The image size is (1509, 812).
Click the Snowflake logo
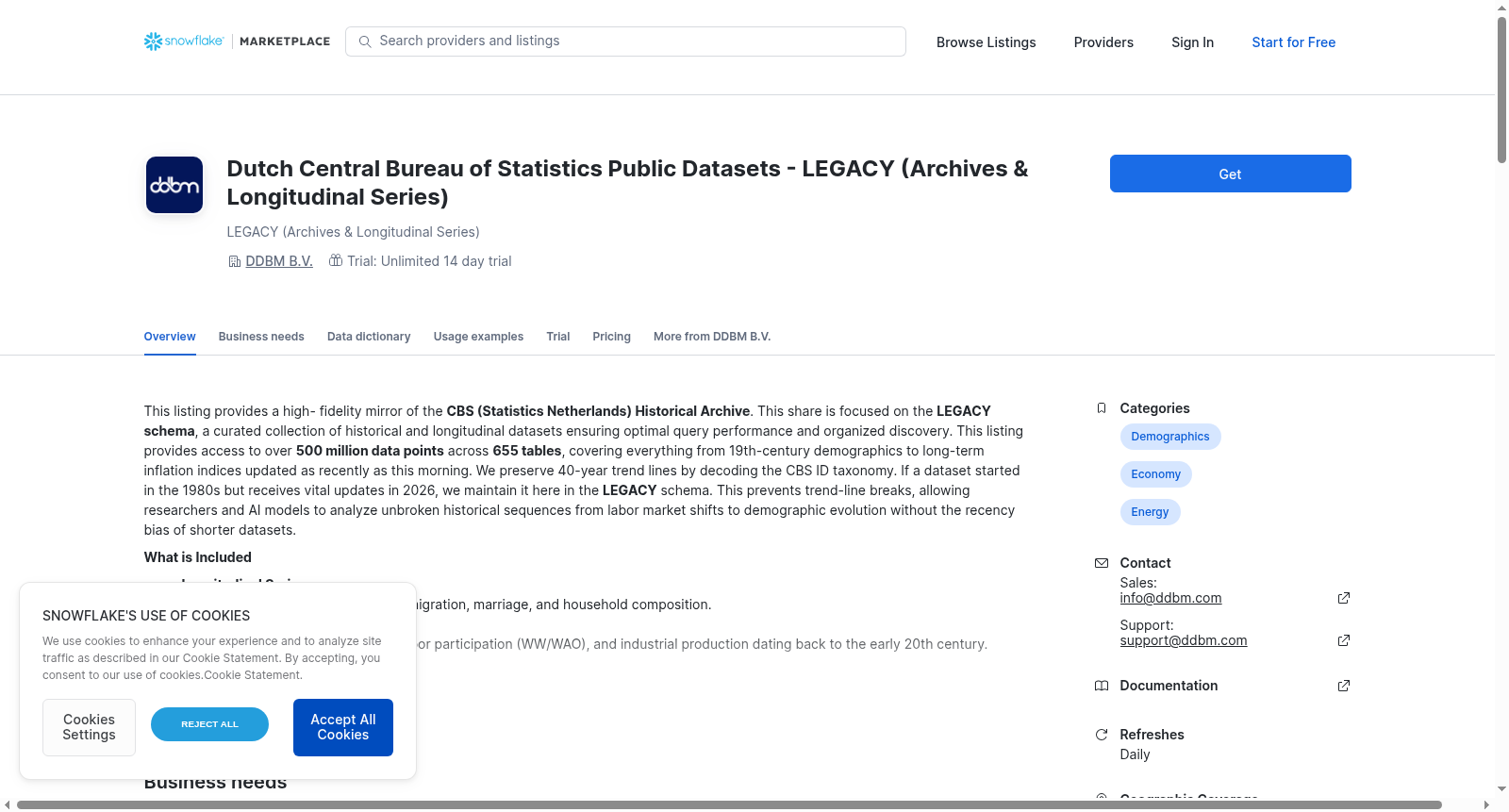(184, 41)
